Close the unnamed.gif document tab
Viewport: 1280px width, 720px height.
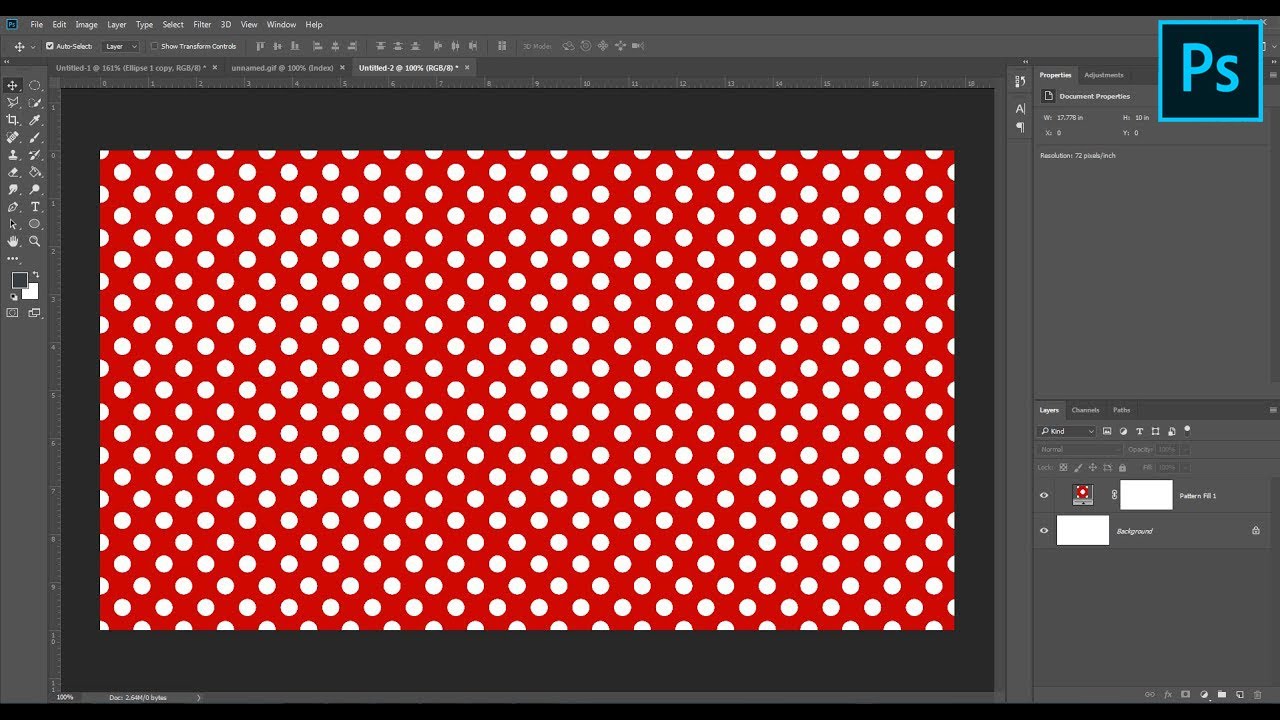point(342,68)
